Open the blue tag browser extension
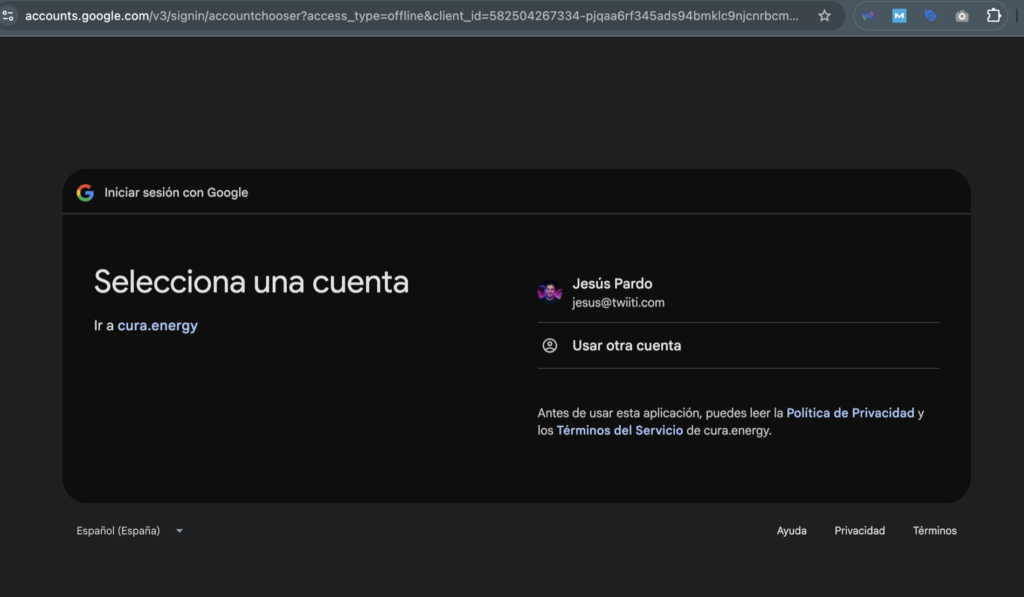The image size is (1024, 597). [x=931, y=16]
